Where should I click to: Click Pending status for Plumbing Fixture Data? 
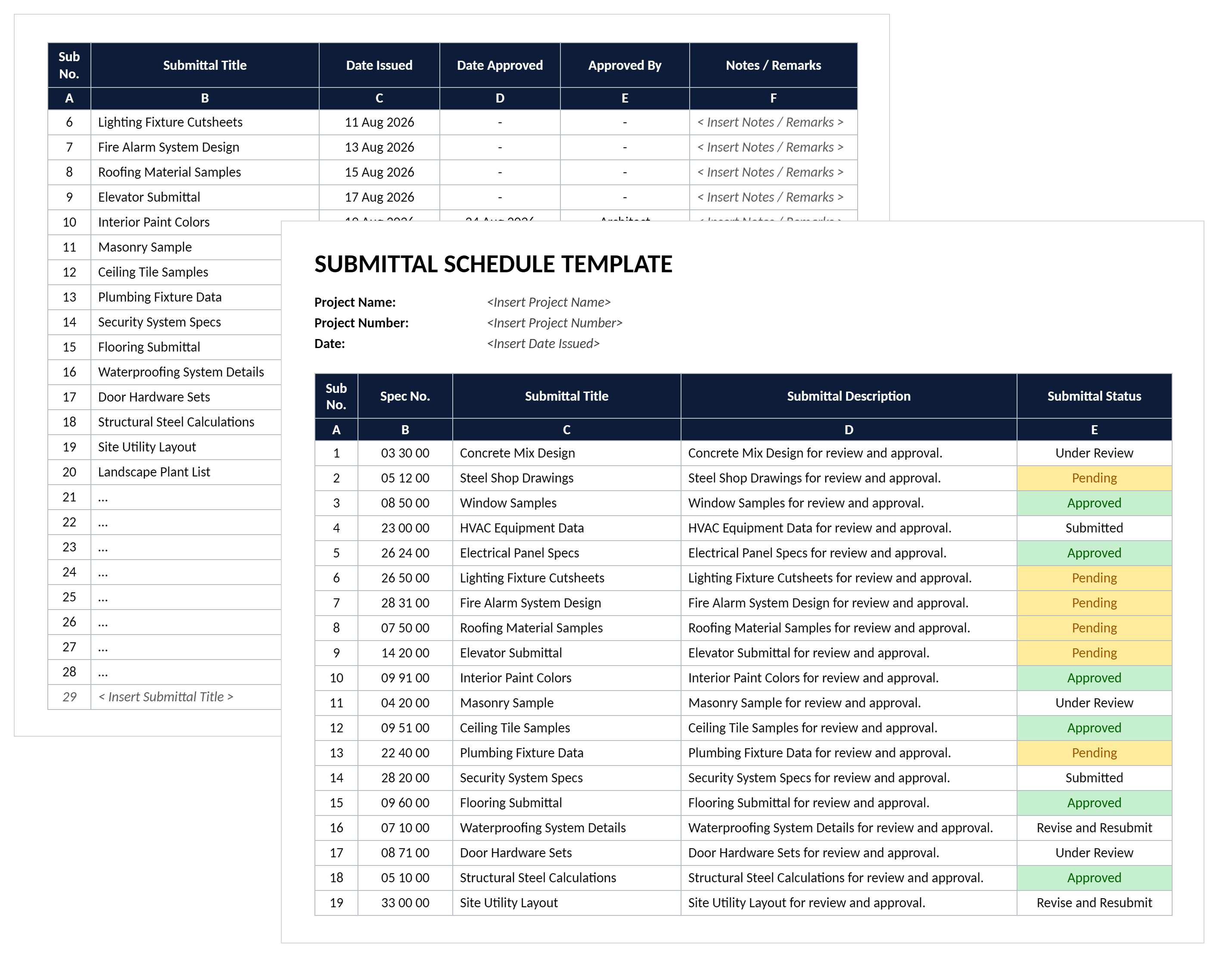1094,753
